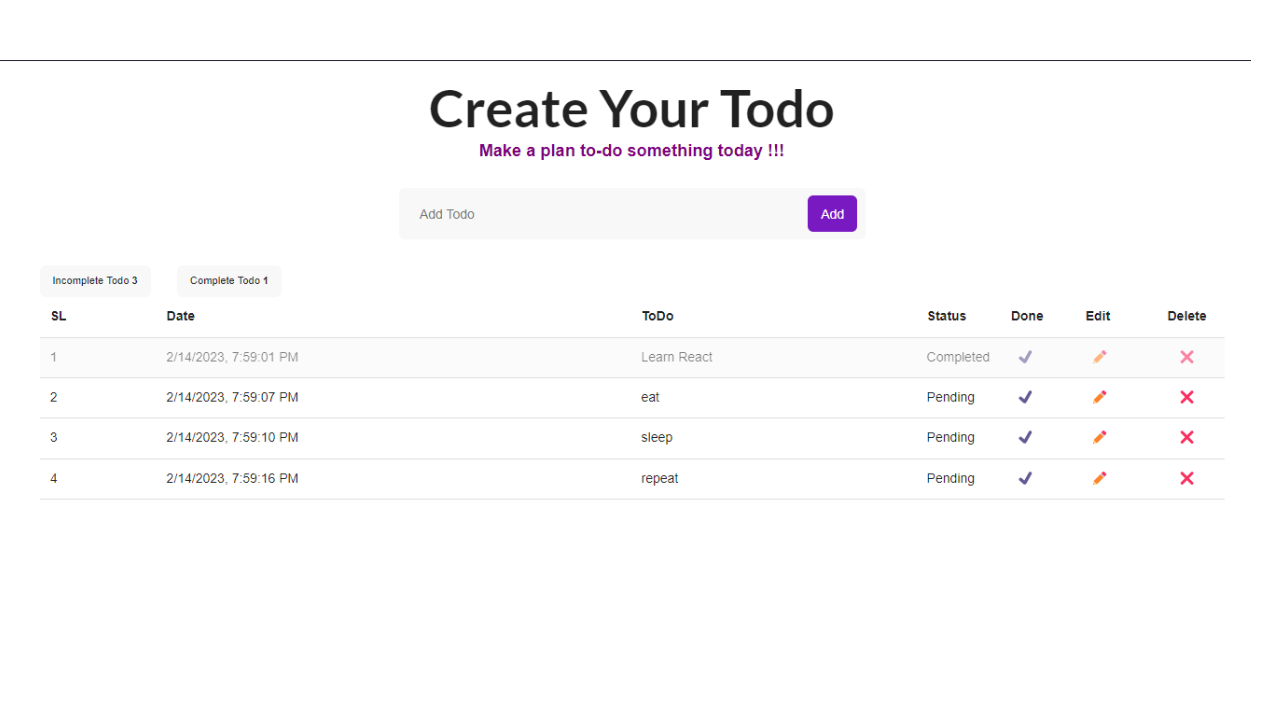Click the Status column header
Image resolution: width=1280 pixels, height=720 pixels.
tap(947, 316)
